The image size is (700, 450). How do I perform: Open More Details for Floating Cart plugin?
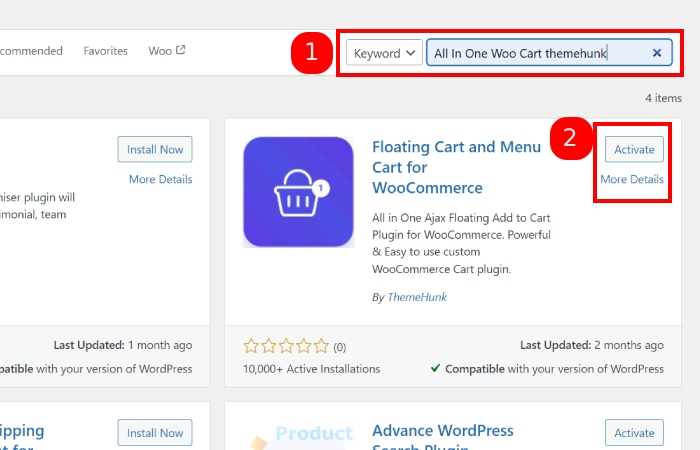pyautogui.click(x=632, y=179)
